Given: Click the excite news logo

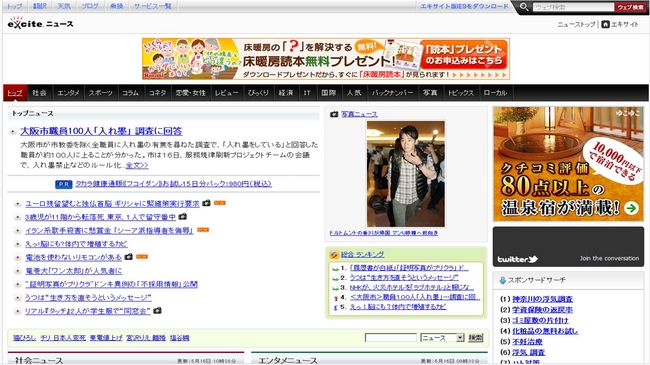Looking at the screenshot, I should 40,23.
